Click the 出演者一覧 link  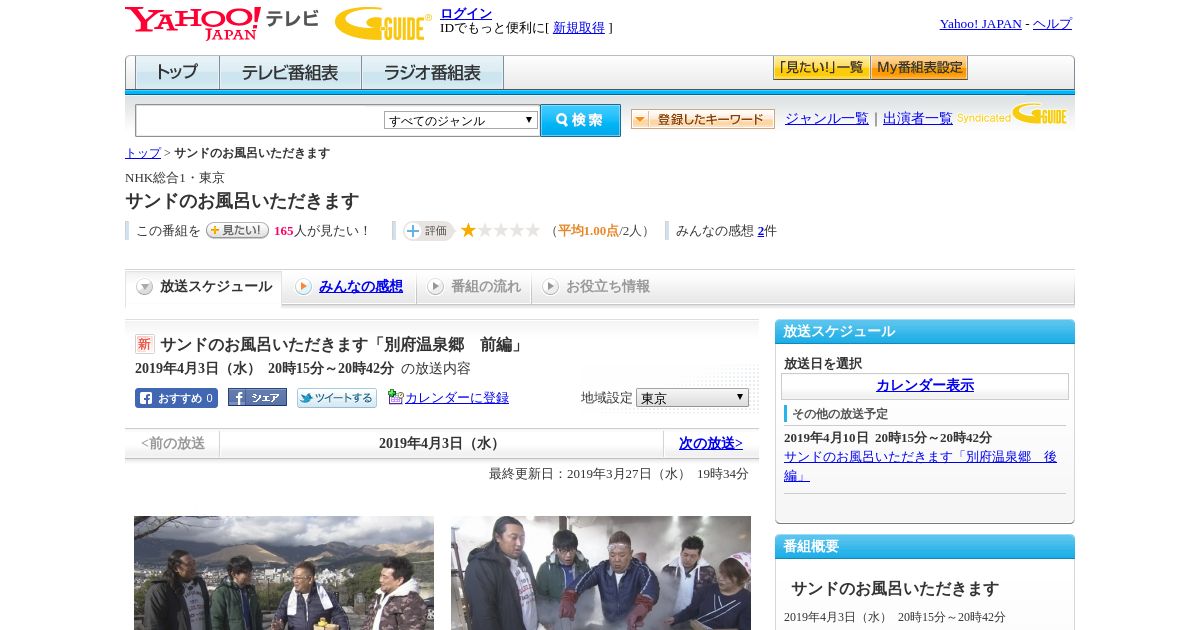918,119
